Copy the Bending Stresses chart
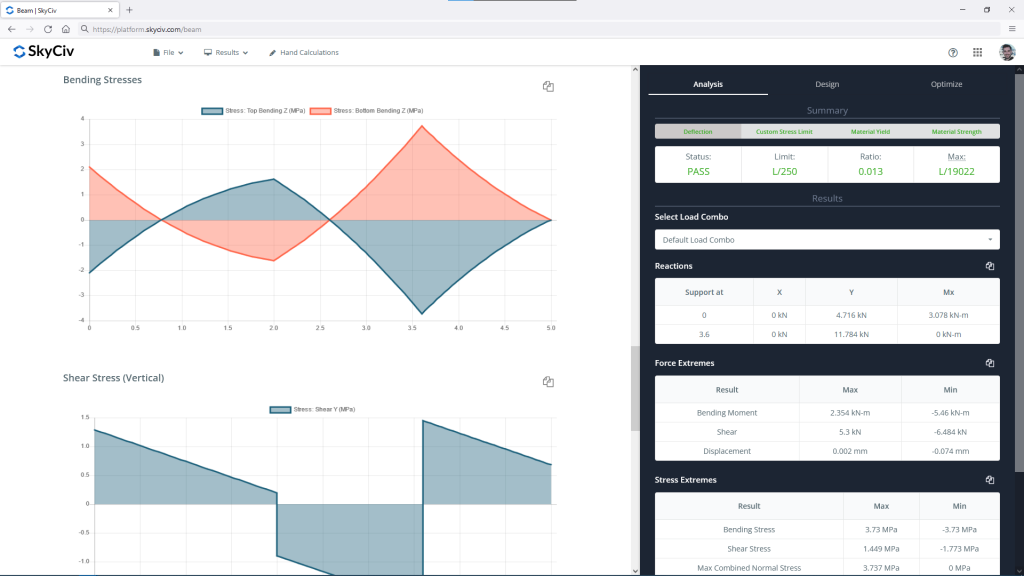 pyautogui.click(x=548, y=86)
